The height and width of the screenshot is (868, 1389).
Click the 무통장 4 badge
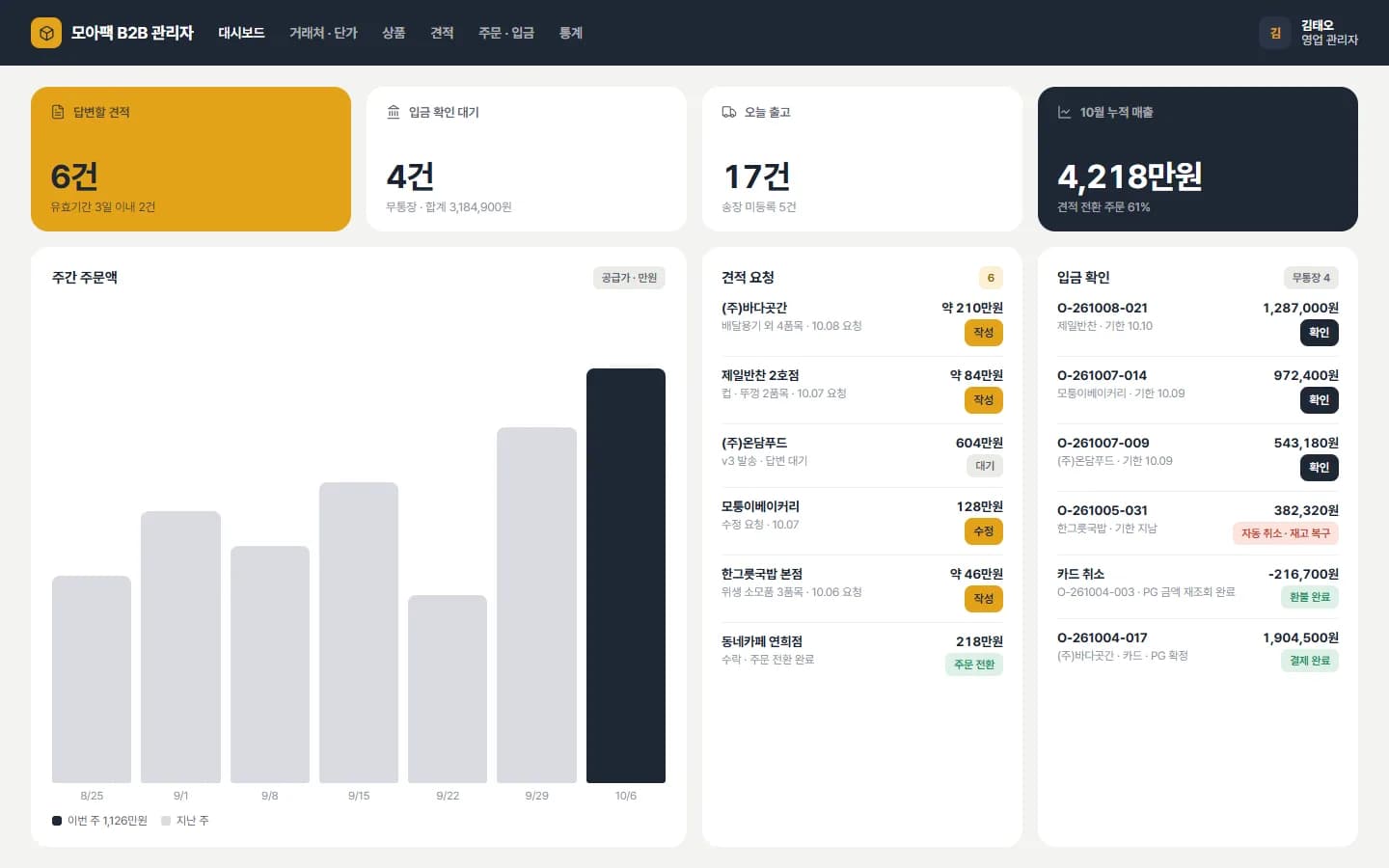tap(1311, 278)
